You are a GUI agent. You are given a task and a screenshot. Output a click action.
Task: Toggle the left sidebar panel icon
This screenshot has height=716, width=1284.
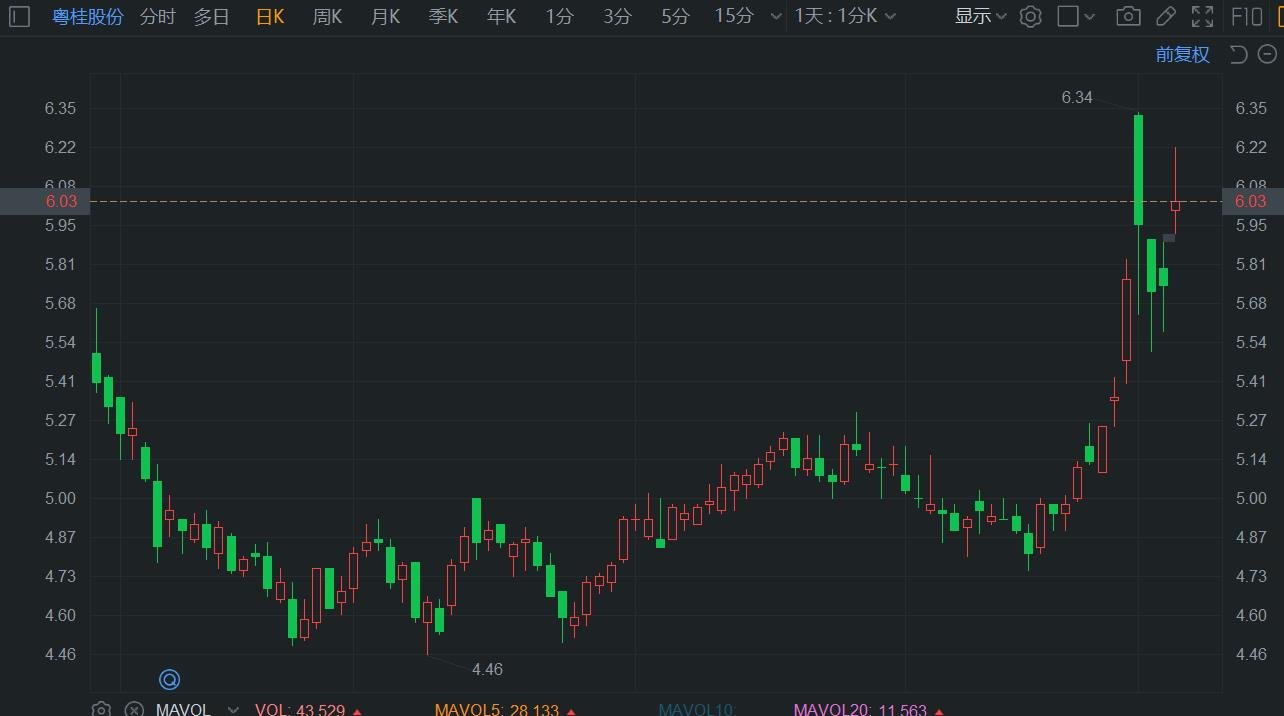point(20,16)
